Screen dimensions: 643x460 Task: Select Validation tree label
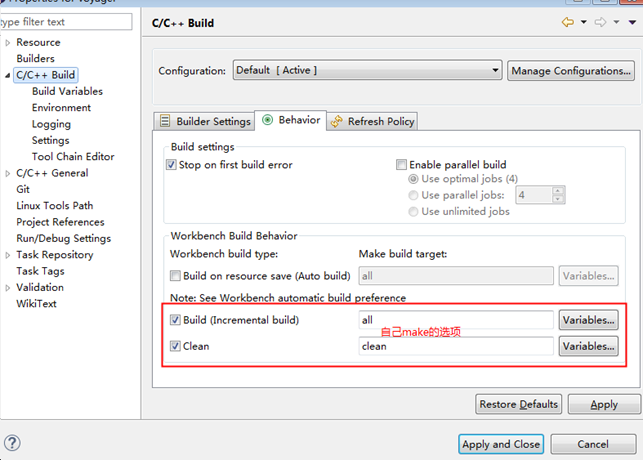pyautogui.click(x=40, y=287)
